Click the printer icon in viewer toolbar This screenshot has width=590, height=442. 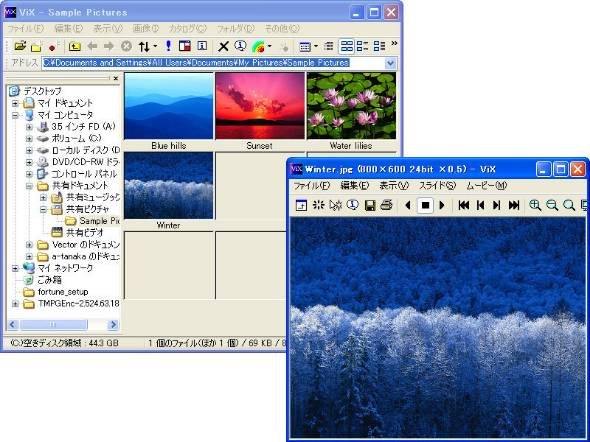click(x=386, y=205)
